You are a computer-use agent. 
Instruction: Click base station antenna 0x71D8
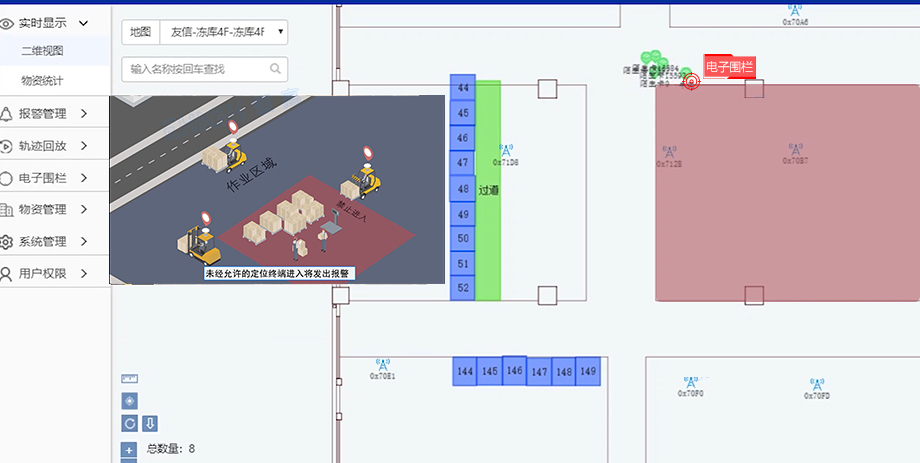coord(505,151)
